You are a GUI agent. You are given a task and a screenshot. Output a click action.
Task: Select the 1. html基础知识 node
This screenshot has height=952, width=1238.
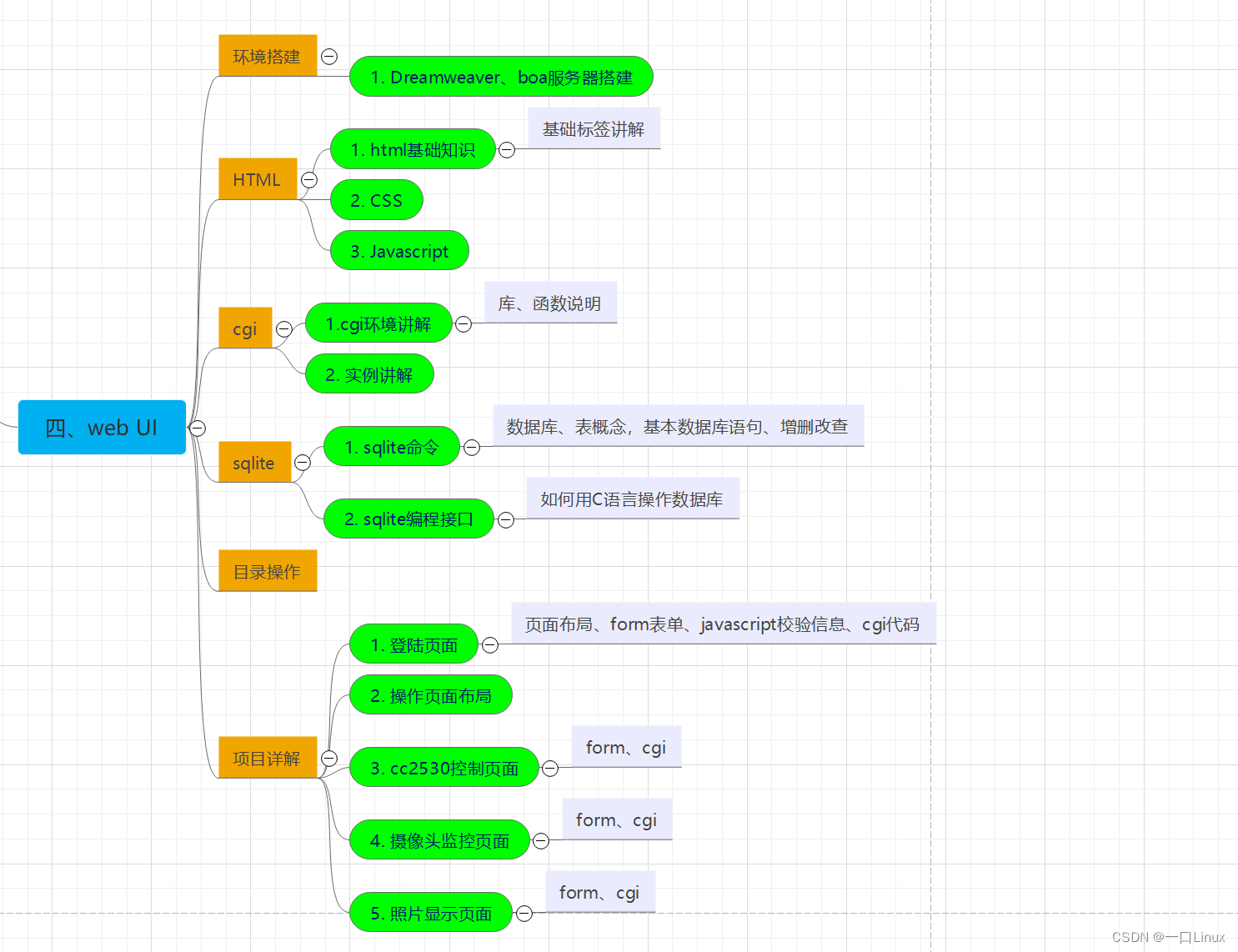point(413,149)
